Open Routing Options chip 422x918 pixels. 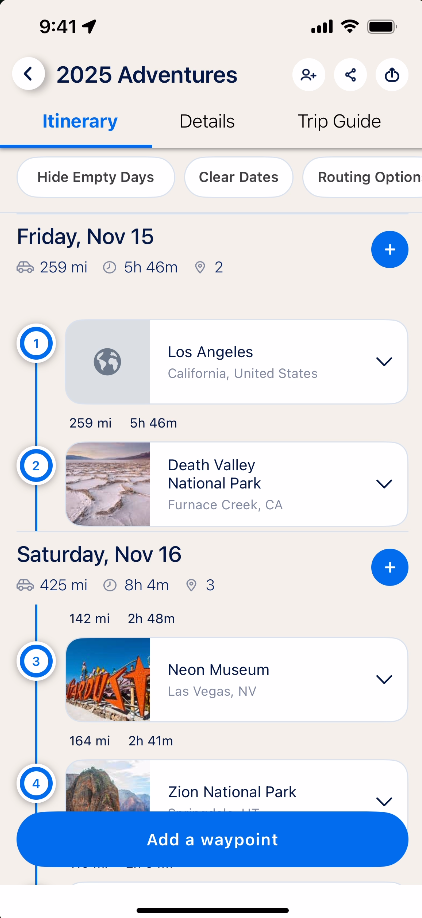(362, 177)
